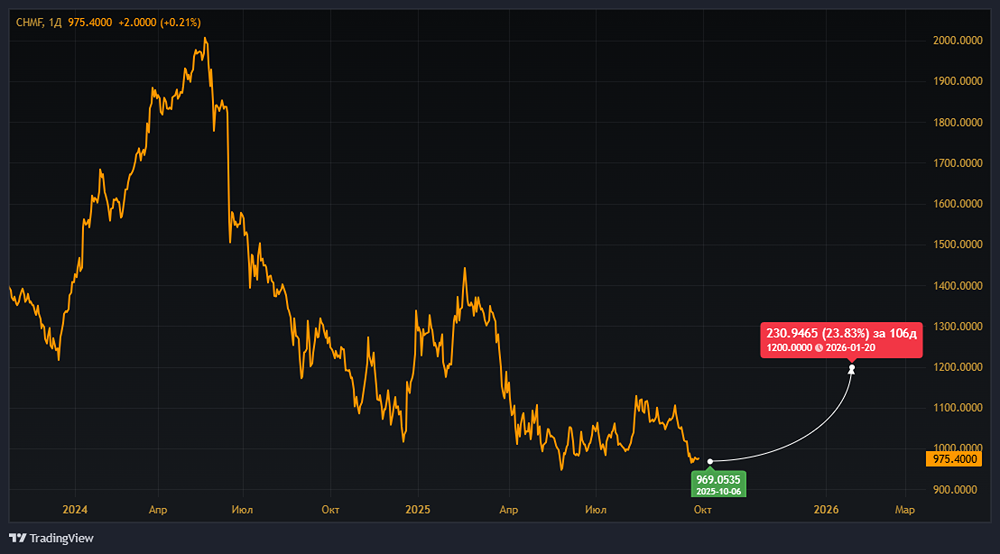
Task: Click the Июл label before 2025
Action: [x=242, y=509]
